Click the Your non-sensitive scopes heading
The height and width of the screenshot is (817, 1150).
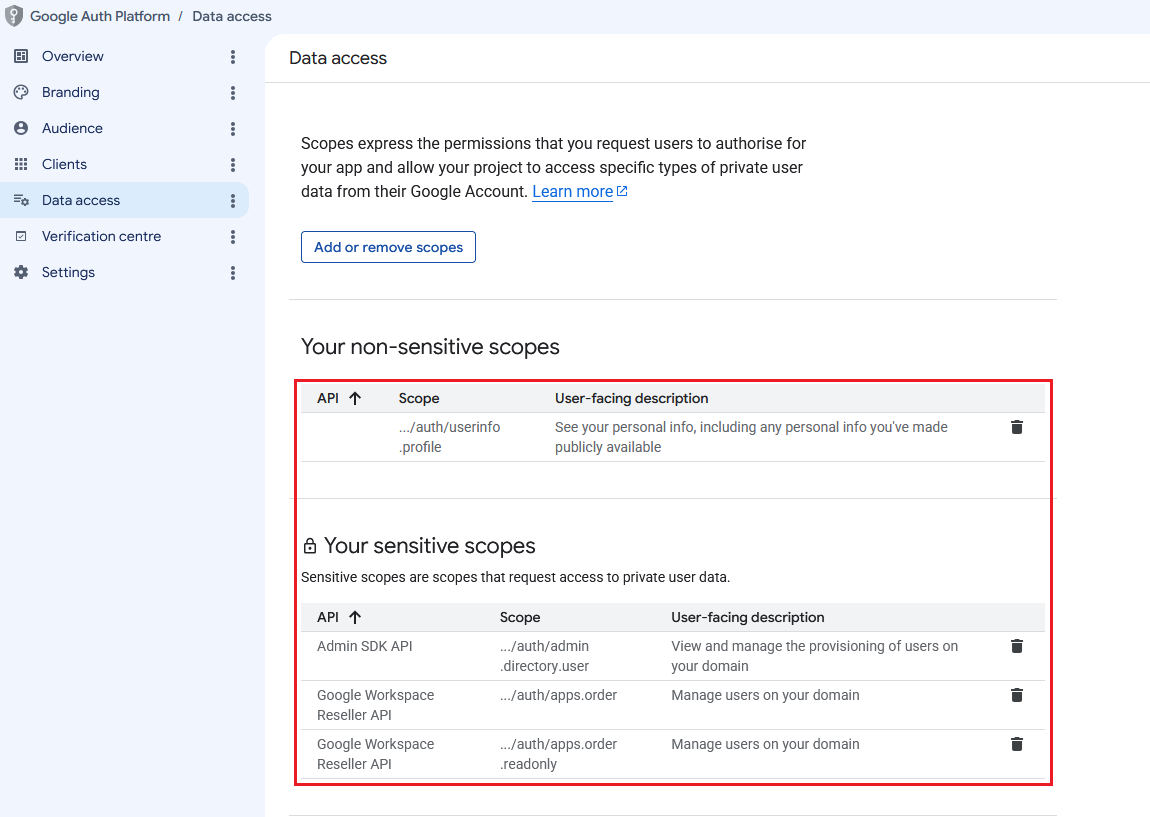430,346
